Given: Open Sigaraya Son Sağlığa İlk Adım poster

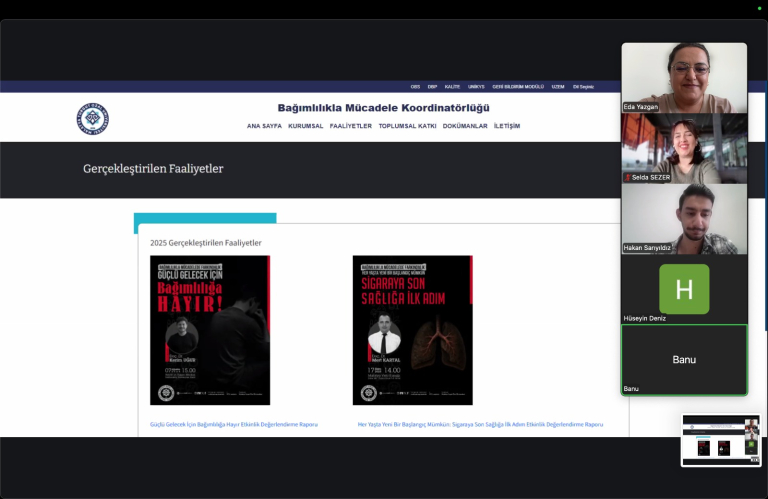Looking at the screenshot, I should 412,330.
